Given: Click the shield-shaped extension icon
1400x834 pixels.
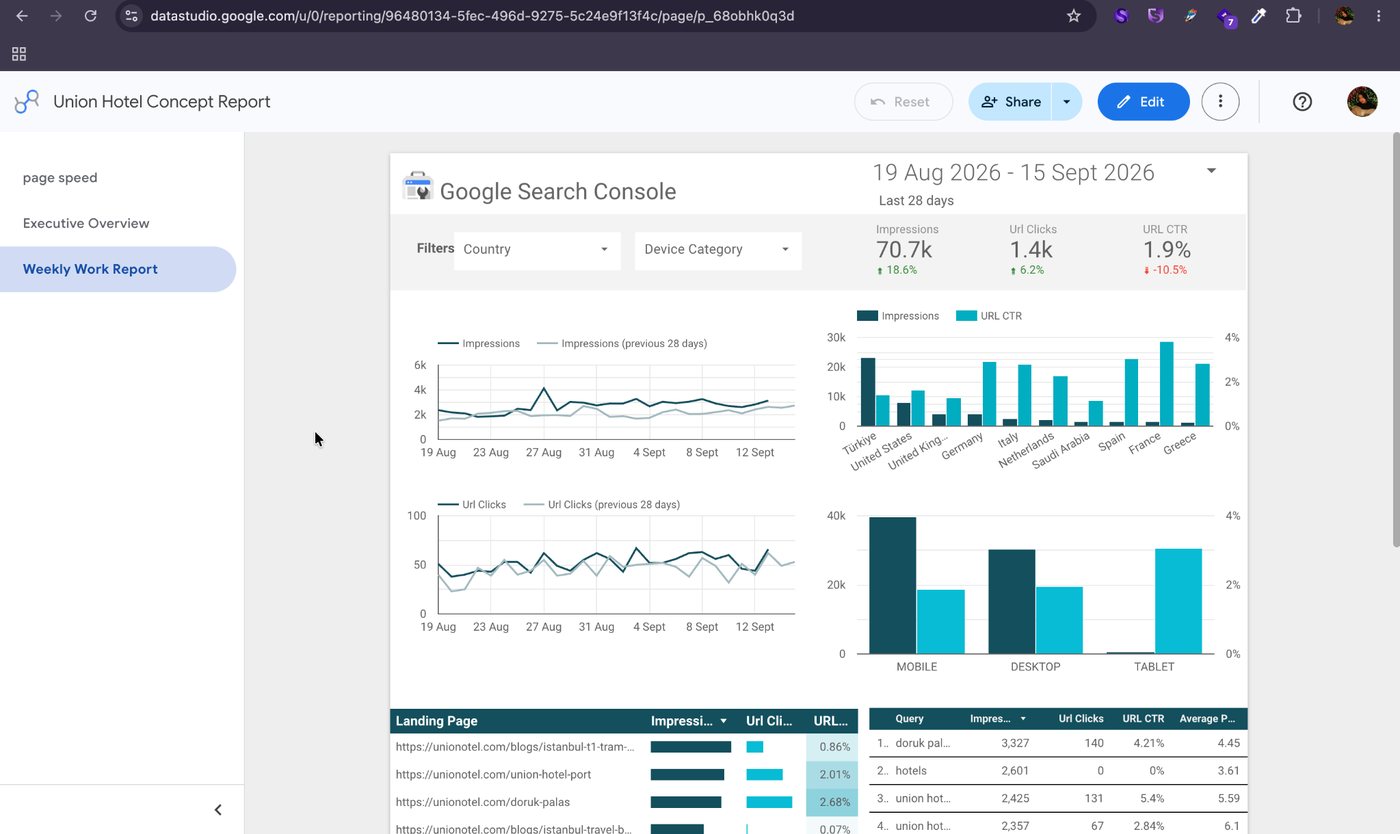Looking at the screenshot, I should click(1156, 16).
